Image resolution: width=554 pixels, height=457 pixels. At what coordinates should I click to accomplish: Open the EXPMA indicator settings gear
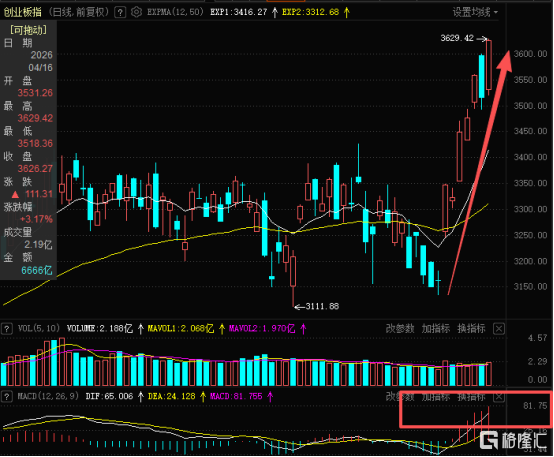(x=136, y=12)
